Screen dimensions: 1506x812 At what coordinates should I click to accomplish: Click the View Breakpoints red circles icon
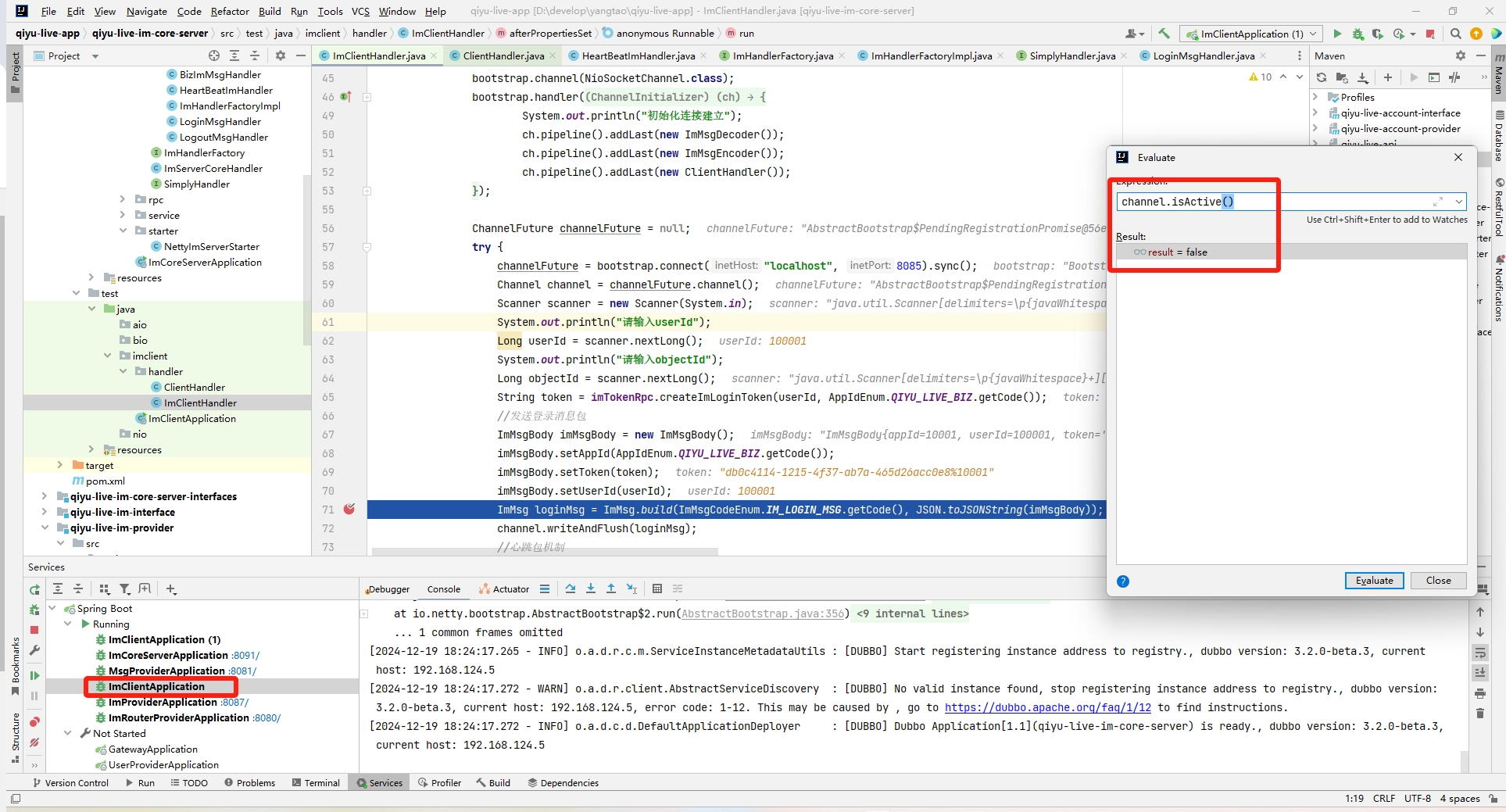pos(34,721)
